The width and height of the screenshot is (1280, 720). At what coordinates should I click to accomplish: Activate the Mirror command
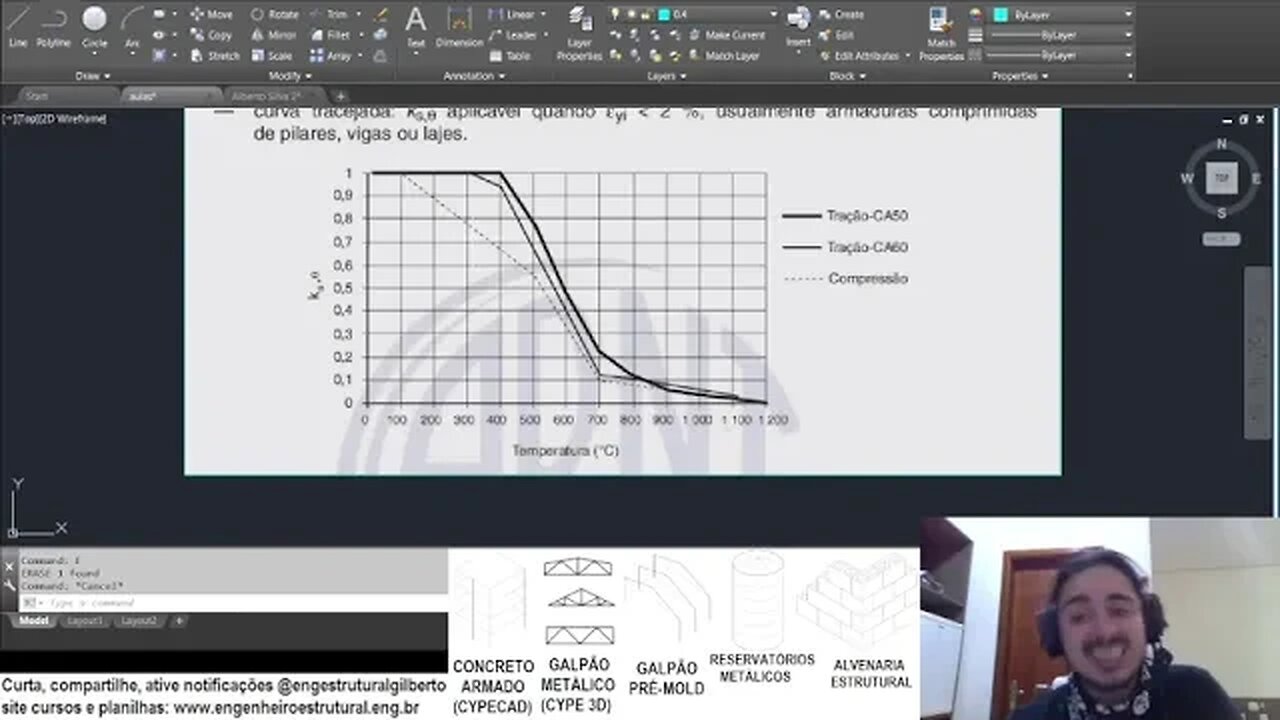coord(273,35)
